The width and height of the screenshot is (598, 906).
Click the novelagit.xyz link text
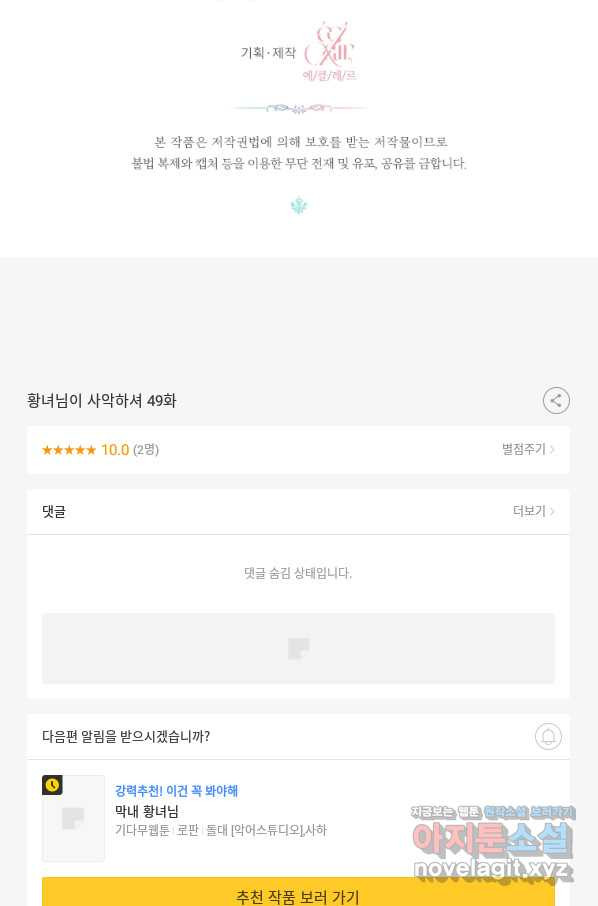point(491,868)
